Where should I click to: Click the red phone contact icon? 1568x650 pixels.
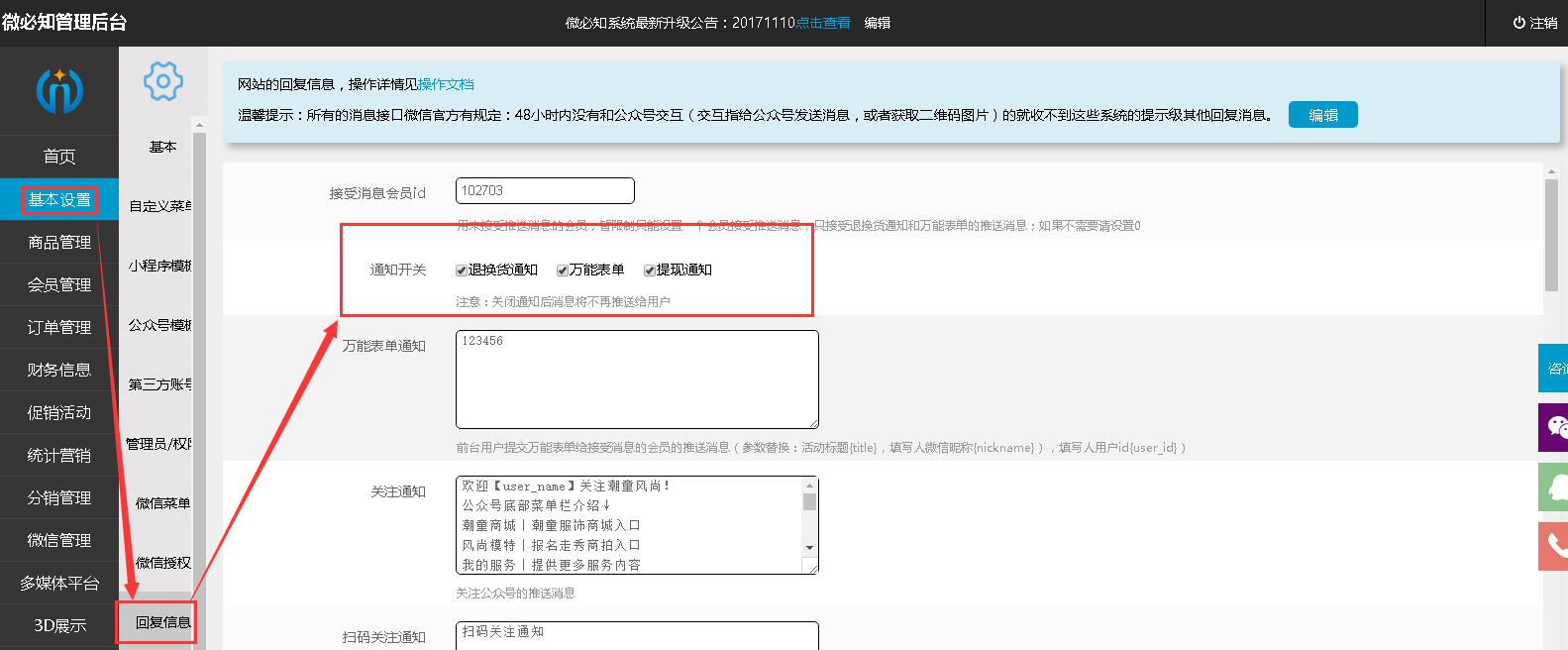coord(1554,546)
